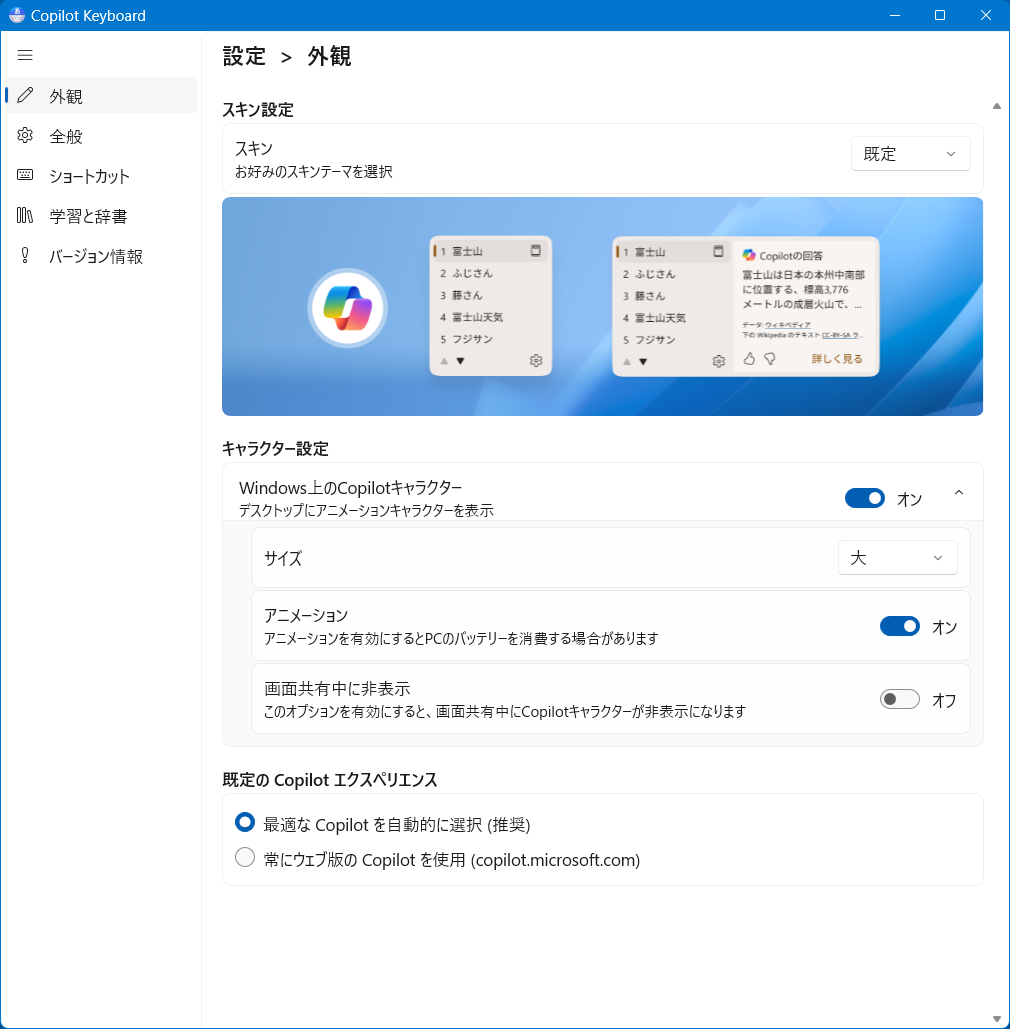Open the 全般 settings page
This screenshot has width=1010, height=1029.
(x=101, y=135)
